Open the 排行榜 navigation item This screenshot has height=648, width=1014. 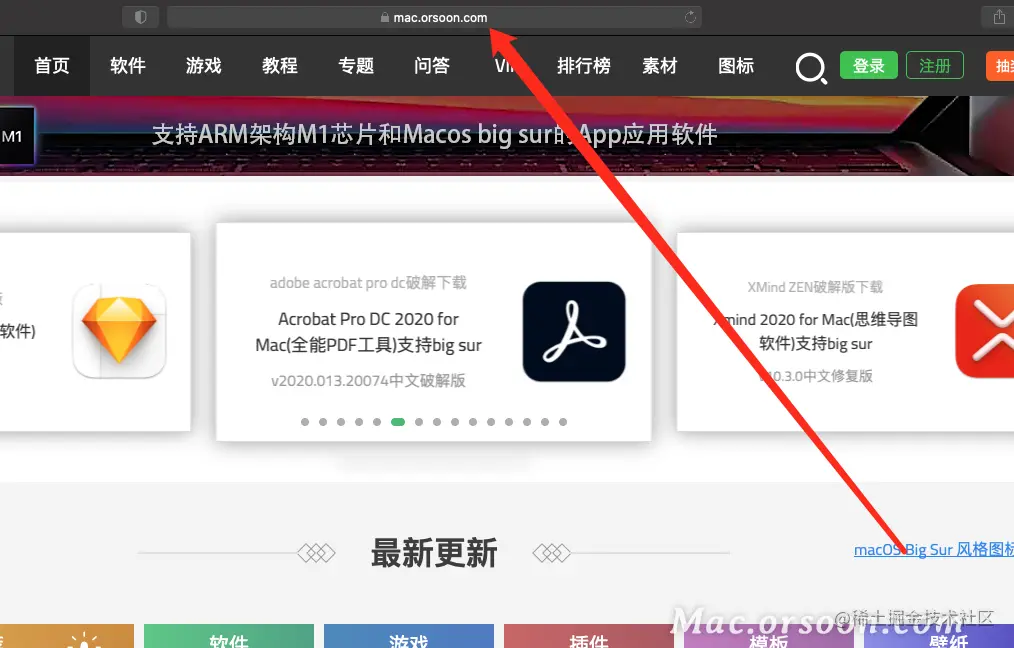(x=584, y=66)
